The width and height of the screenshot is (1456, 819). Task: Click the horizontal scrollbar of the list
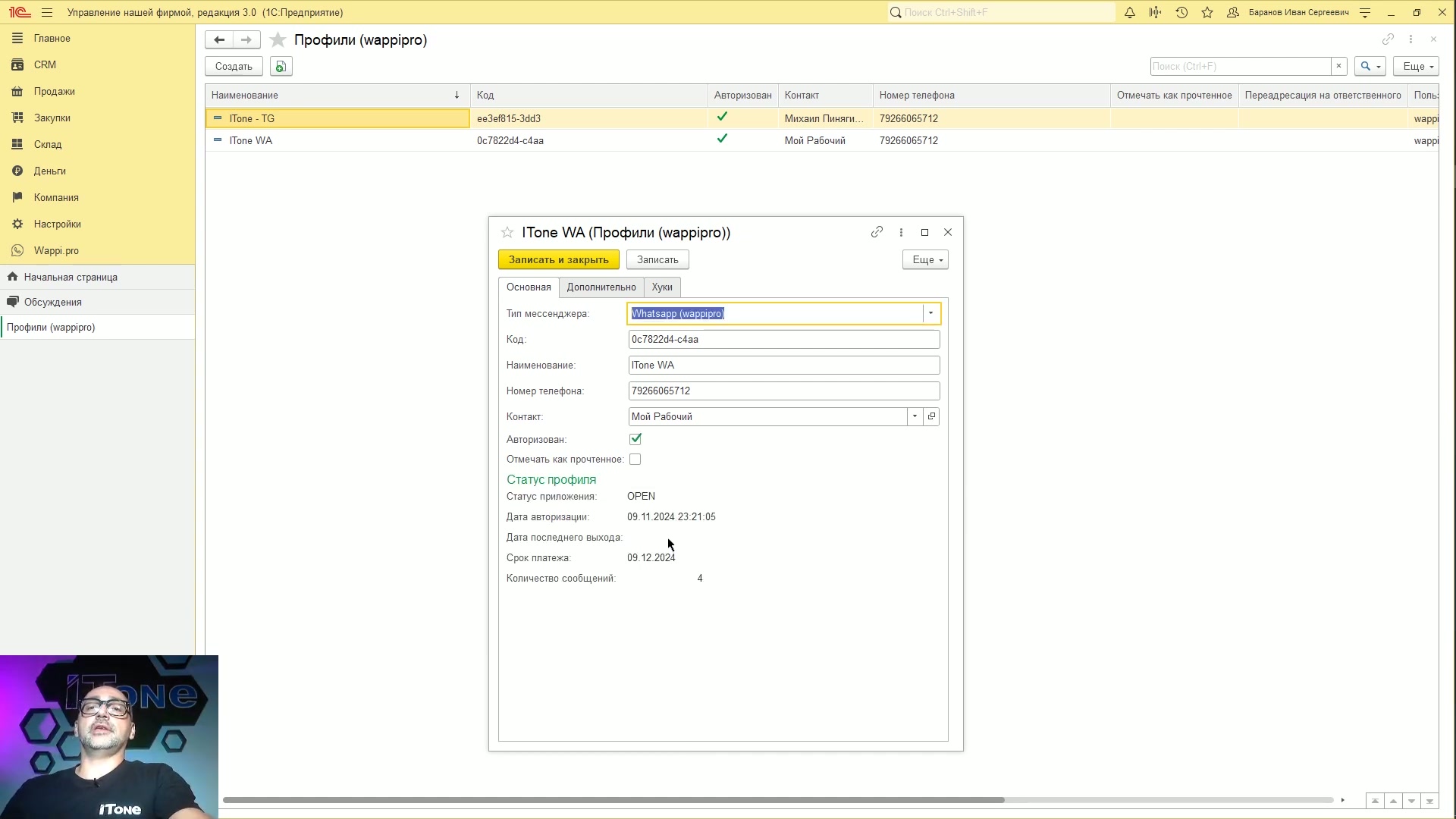pos(613,800)
